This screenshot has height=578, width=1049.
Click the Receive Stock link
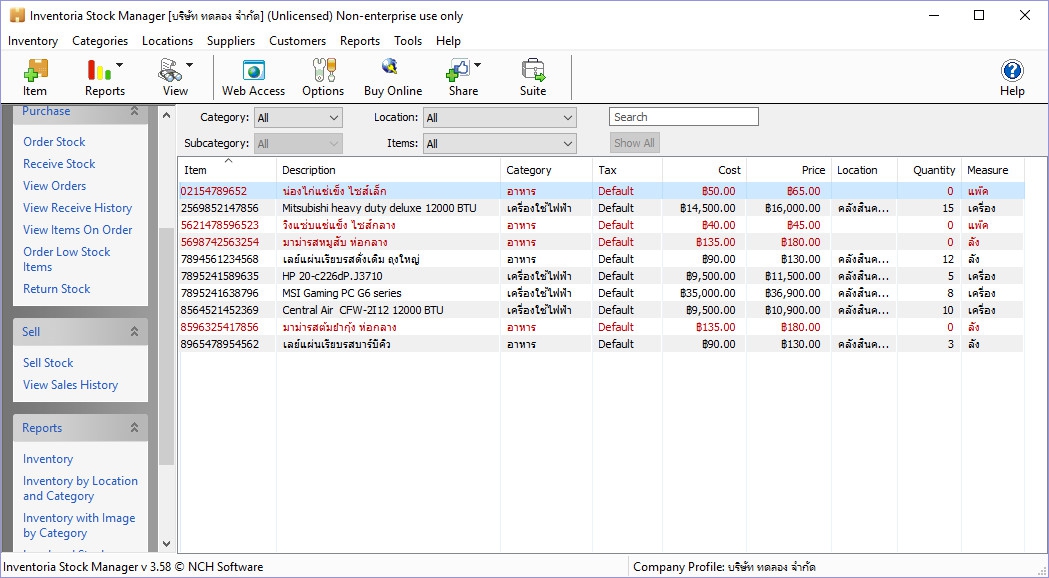pyautogui.click(x=59, y=164)
